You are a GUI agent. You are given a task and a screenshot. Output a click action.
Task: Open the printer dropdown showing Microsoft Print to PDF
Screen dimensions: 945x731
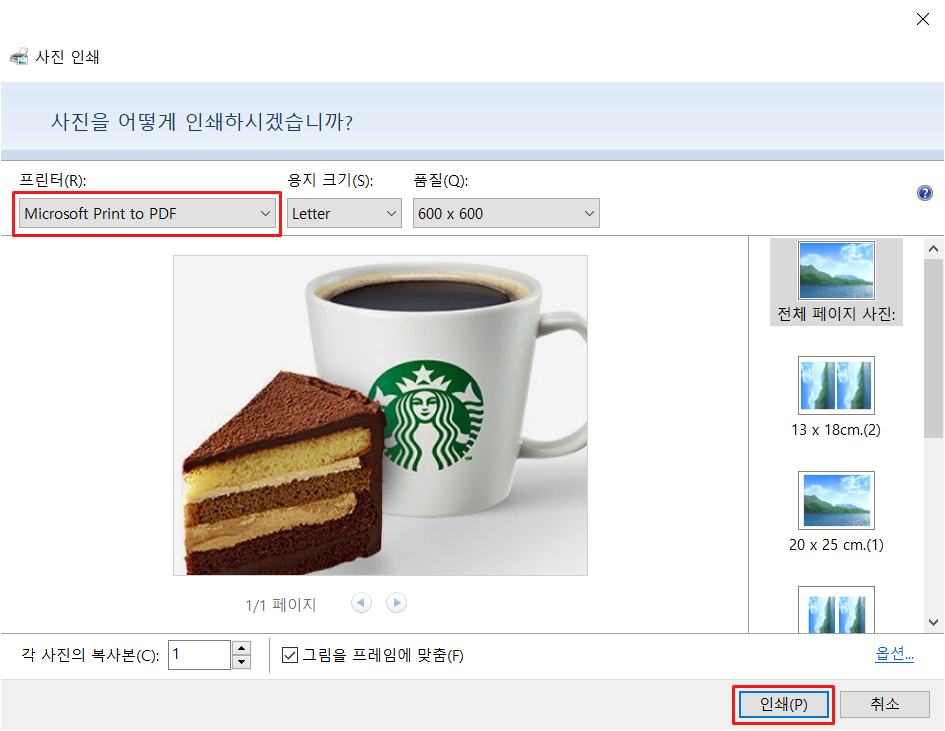tap(147, 213)
